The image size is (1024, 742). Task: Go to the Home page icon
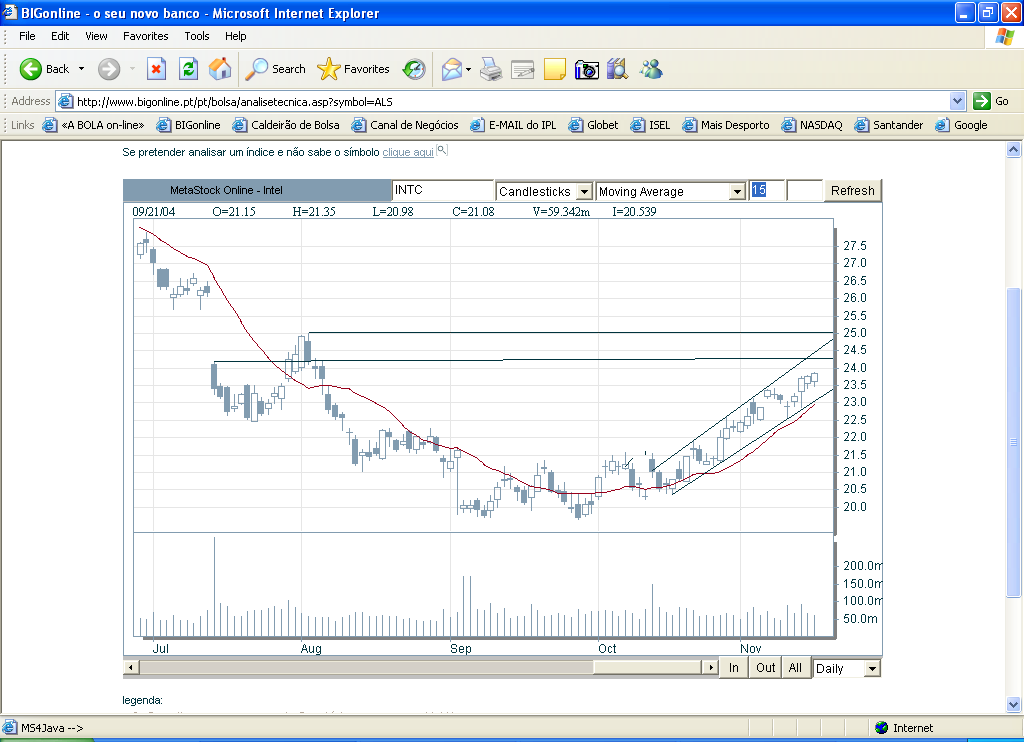(220, 69)
